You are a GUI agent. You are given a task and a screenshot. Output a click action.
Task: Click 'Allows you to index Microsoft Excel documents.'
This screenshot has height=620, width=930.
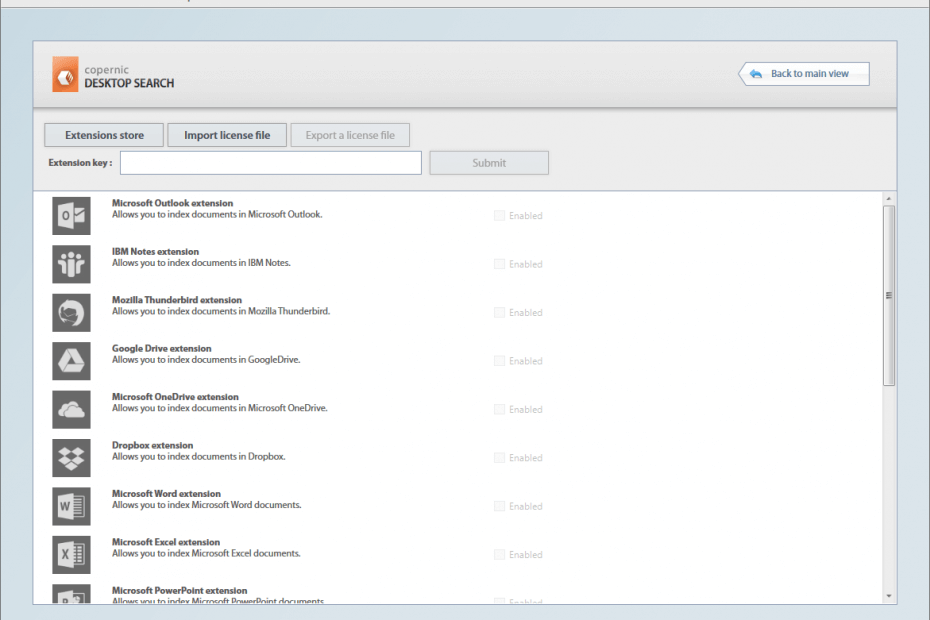tap(206, 554)
